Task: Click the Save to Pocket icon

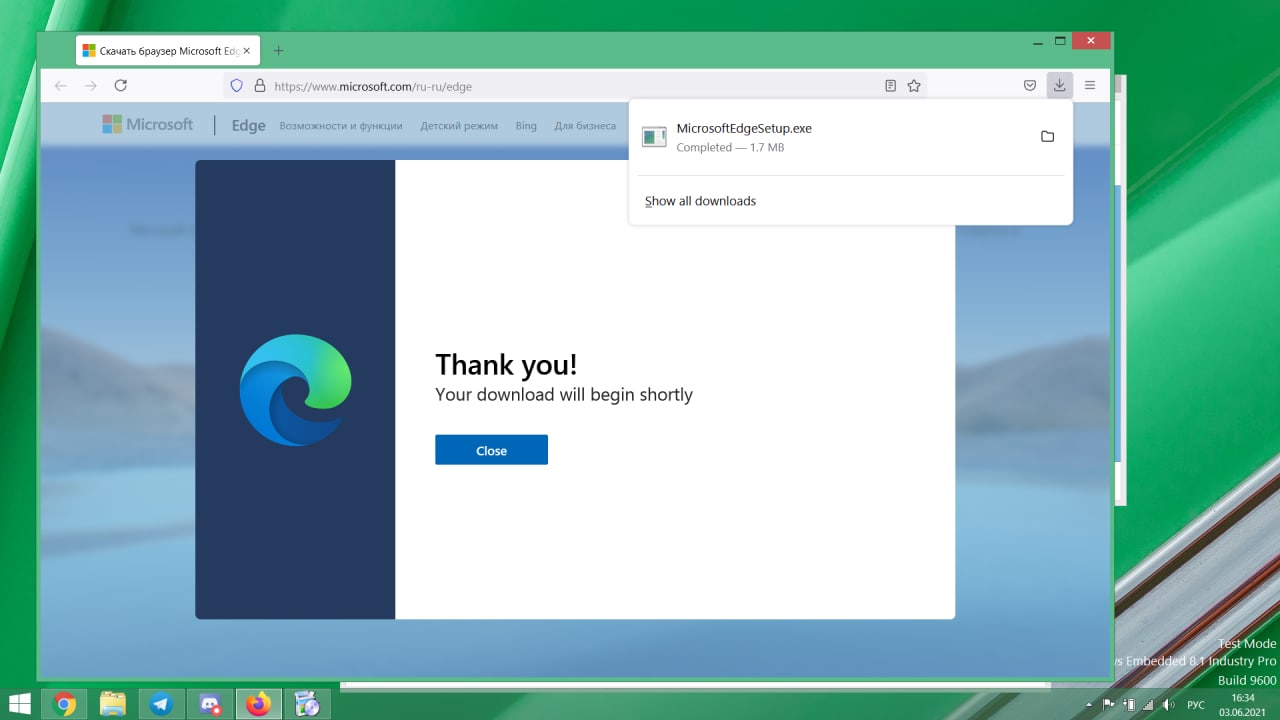Action: click(x=1029, y=86)
